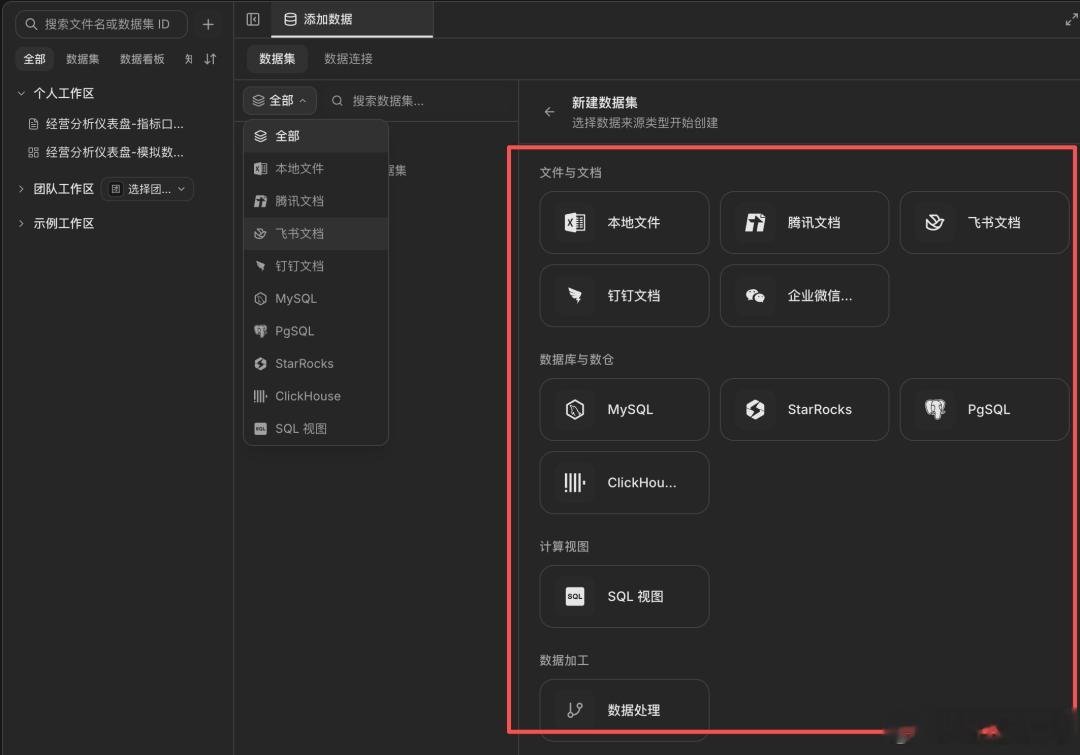Open 经营分析仪表盘-指标口 file
Image resolution: width=1080 pixels, height=755 pixels.
point(115,124)
